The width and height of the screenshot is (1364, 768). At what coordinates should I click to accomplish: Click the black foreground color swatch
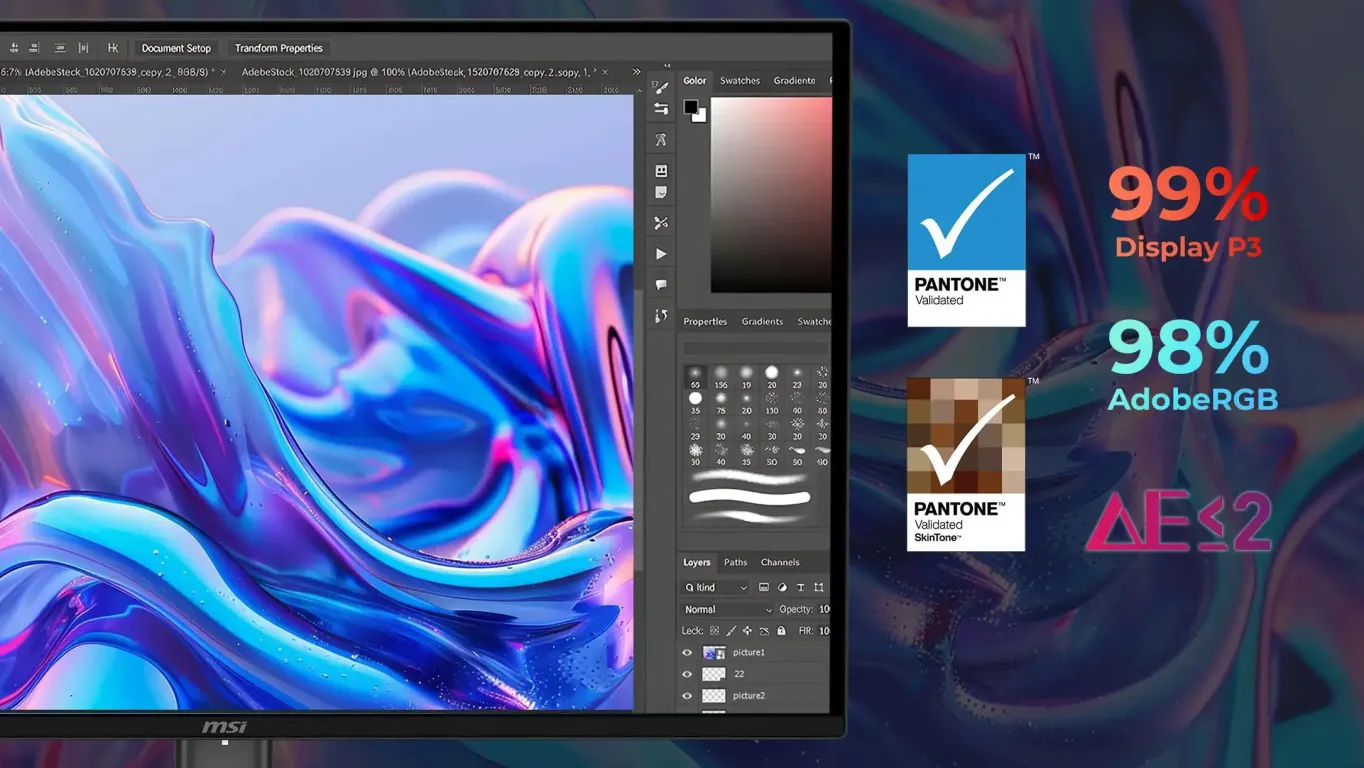(691, 107)
